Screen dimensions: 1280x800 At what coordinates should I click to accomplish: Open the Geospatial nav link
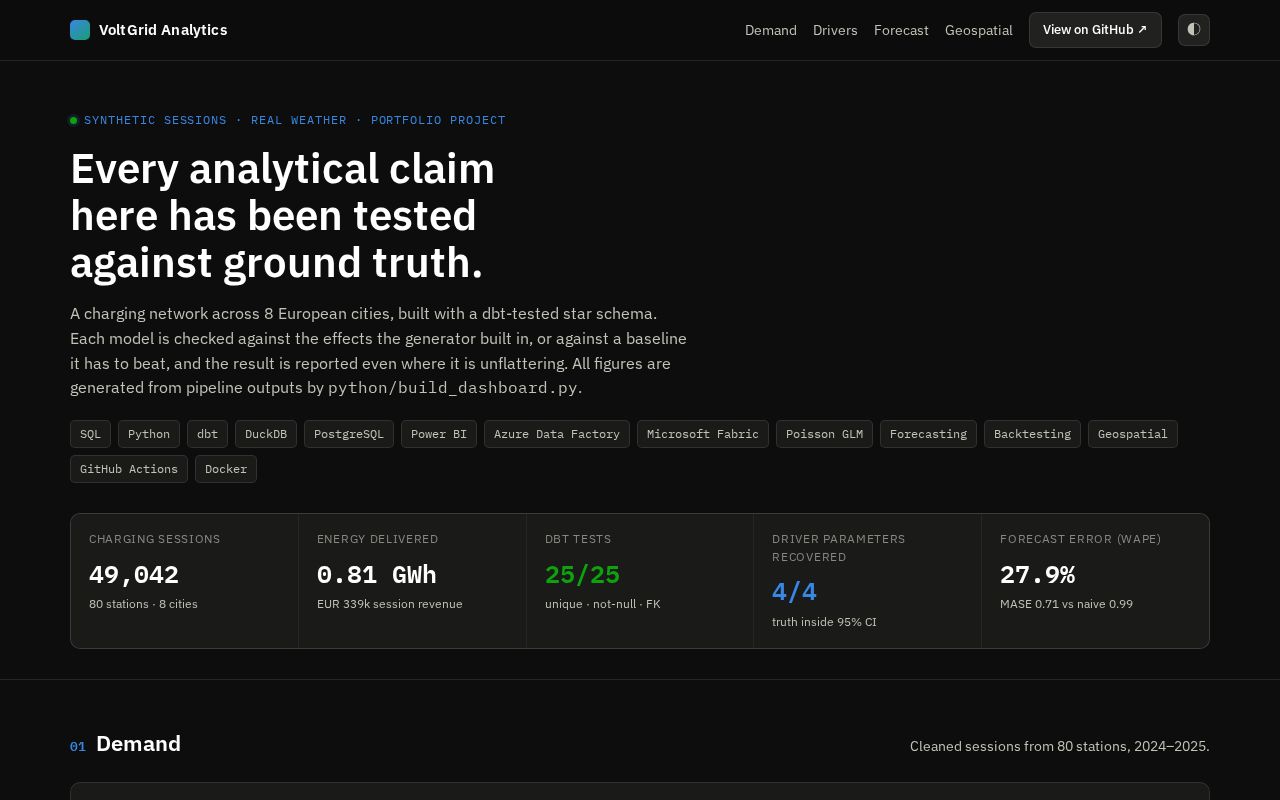(x=979, y=30)
